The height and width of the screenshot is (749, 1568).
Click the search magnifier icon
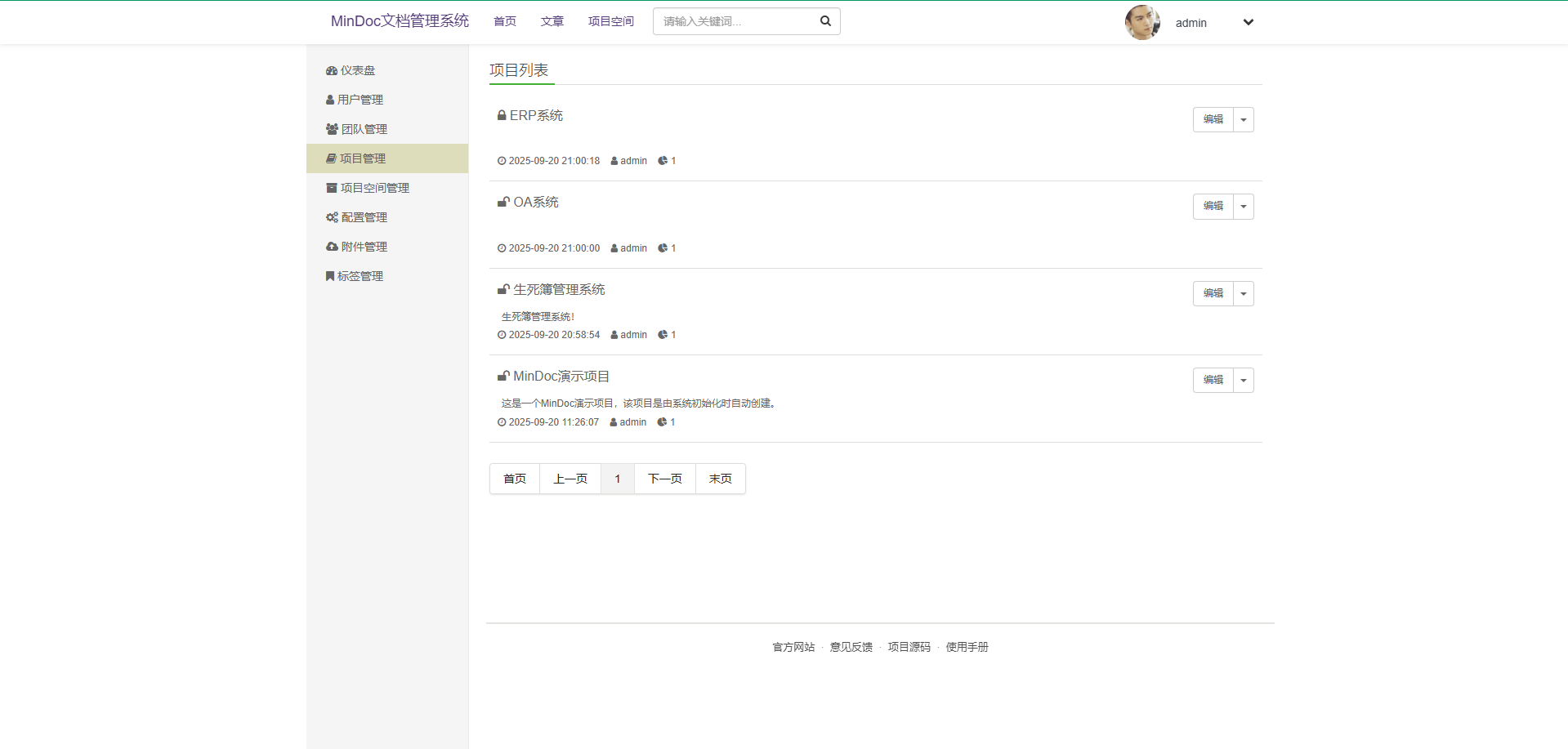pyautogui.click(x=825, y=21)
